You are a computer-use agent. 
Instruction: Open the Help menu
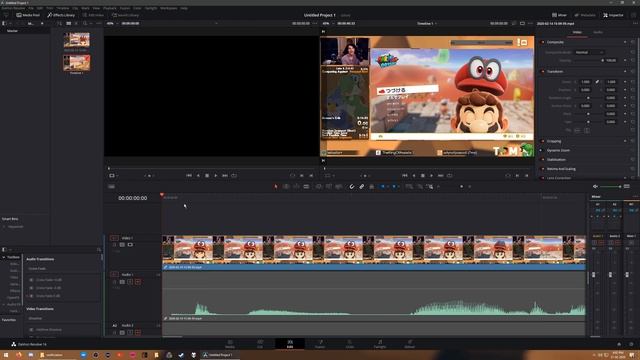(x=184, y=8)
